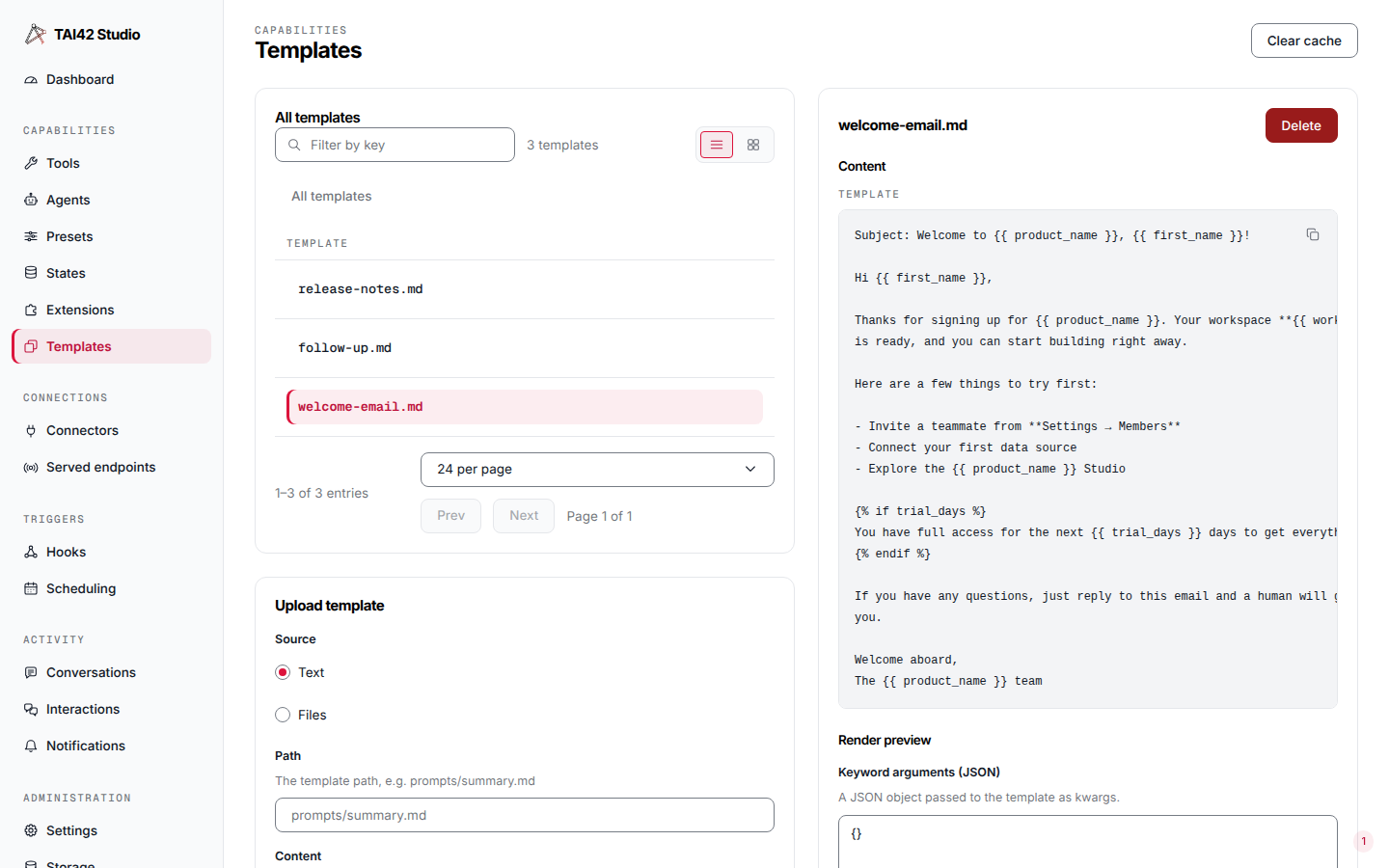Click the Served endpoints broadcast icon
Screen dimensions: 1389x868
[31, 468]
